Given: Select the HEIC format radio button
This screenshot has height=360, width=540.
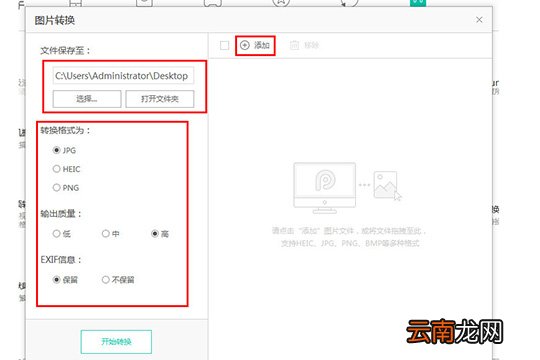Looking at the screenshot, I should click(56, 169).
